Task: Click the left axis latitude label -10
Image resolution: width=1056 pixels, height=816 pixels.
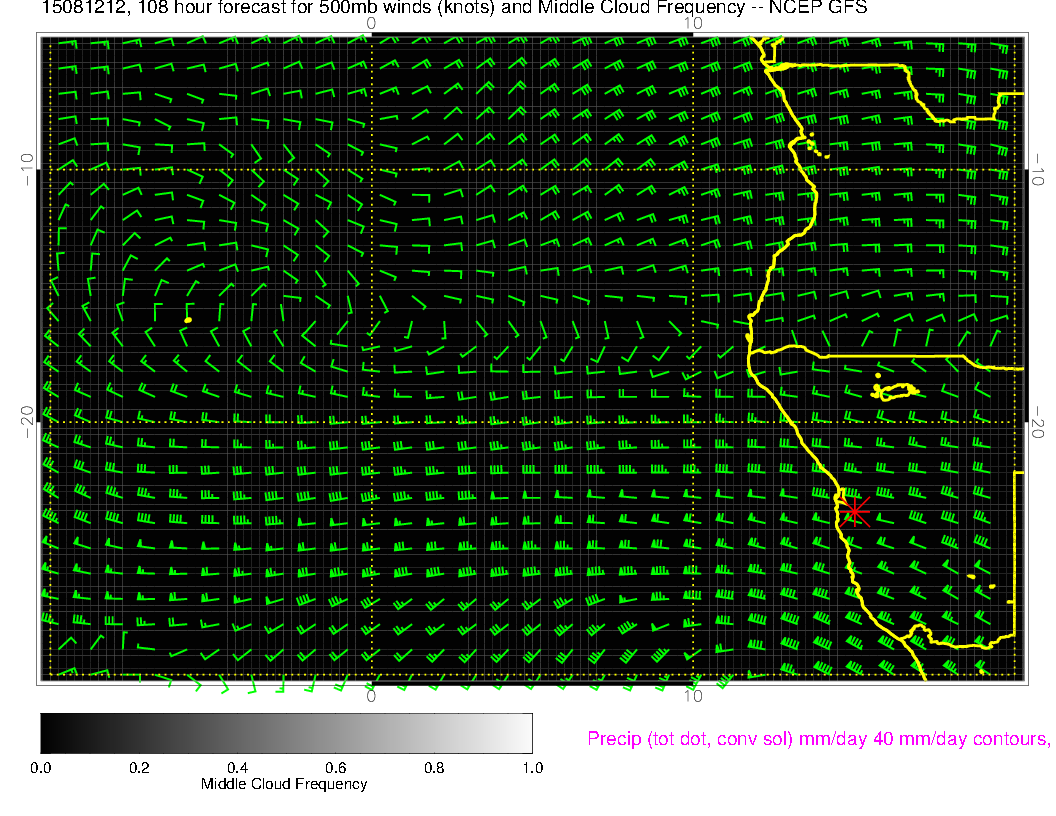Action: [27, 170]
